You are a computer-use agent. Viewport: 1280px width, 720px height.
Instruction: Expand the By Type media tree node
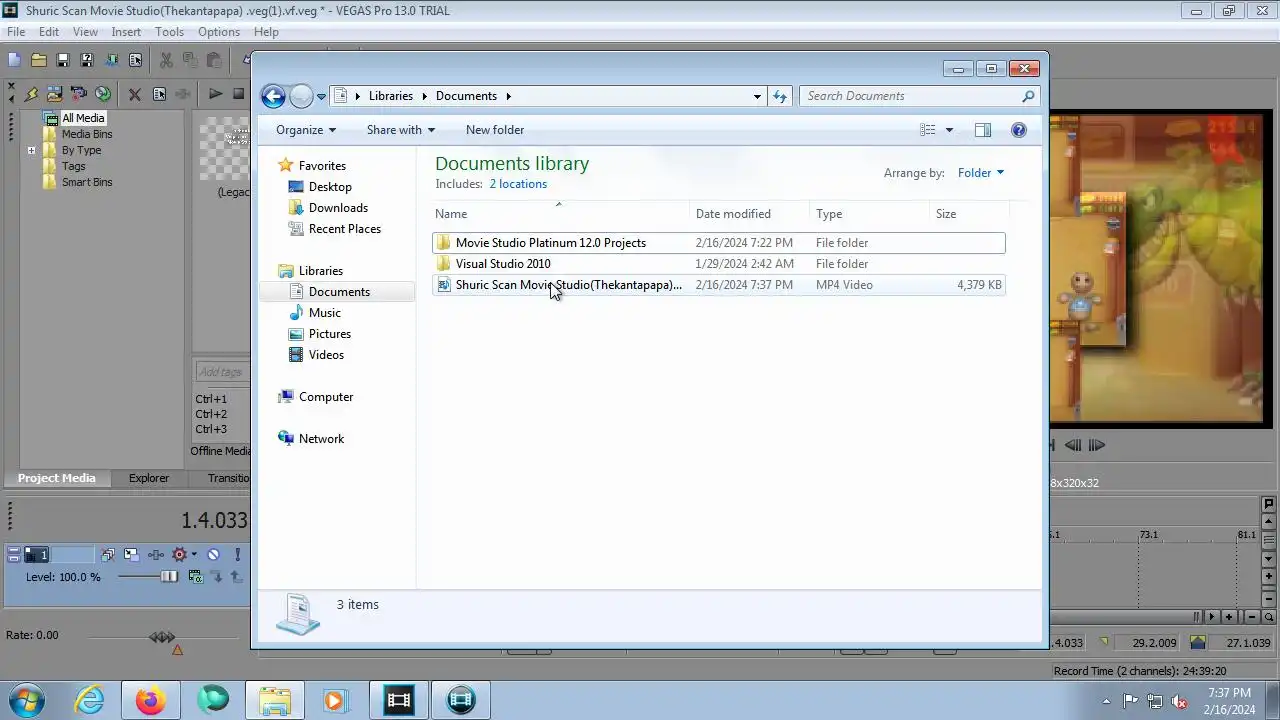[31, 150]
